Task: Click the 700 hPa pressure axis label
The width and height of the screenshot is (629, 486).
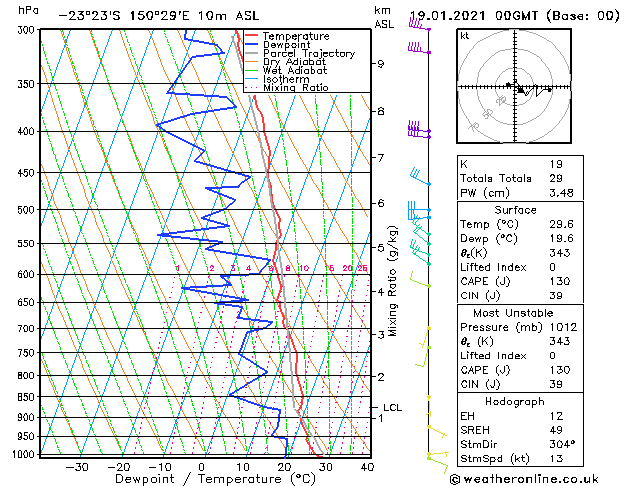Action: point(28,328)
